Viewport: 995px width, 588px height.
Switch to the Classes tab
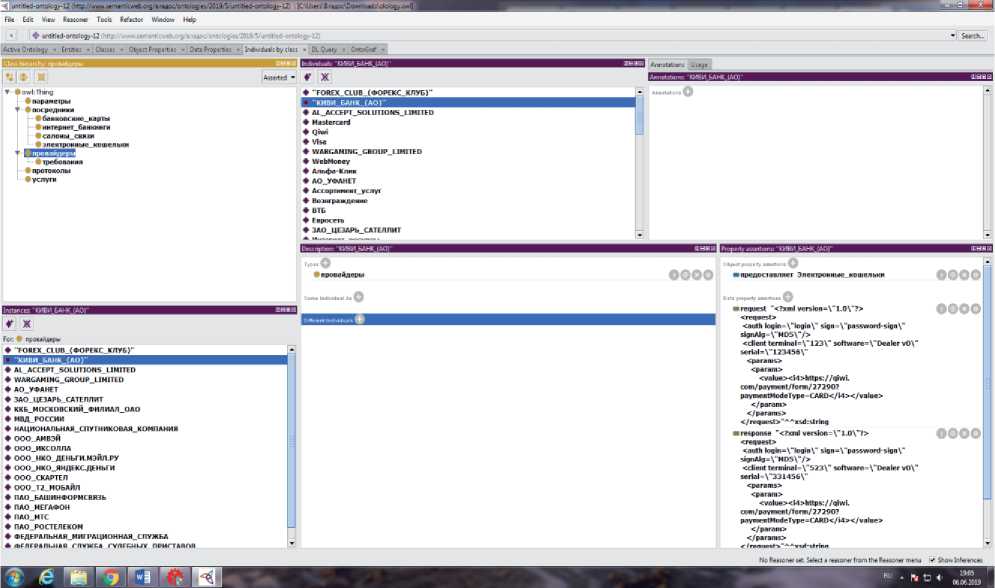105,49
